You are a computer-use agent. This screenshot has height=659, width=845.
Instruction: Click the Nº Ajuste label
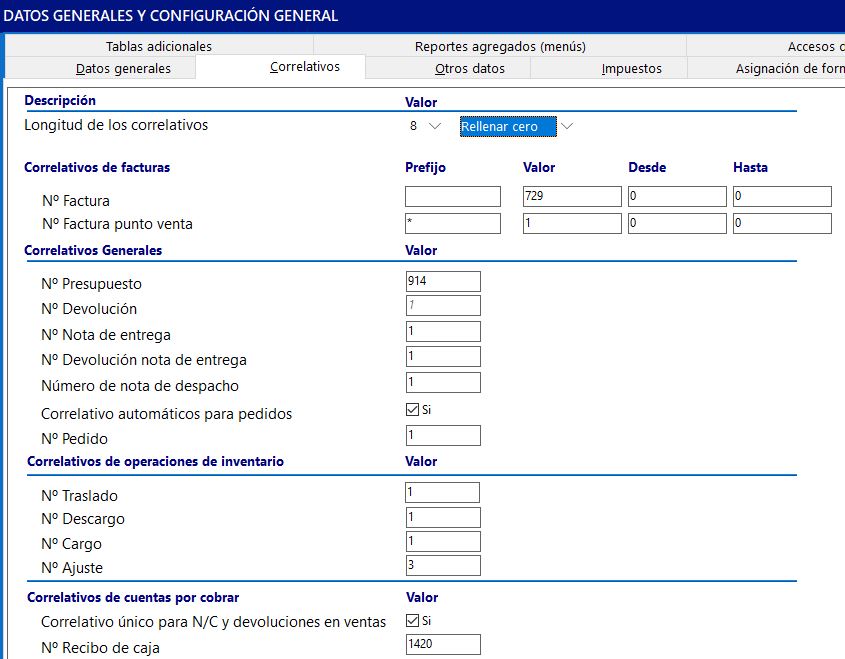point(72,568)
